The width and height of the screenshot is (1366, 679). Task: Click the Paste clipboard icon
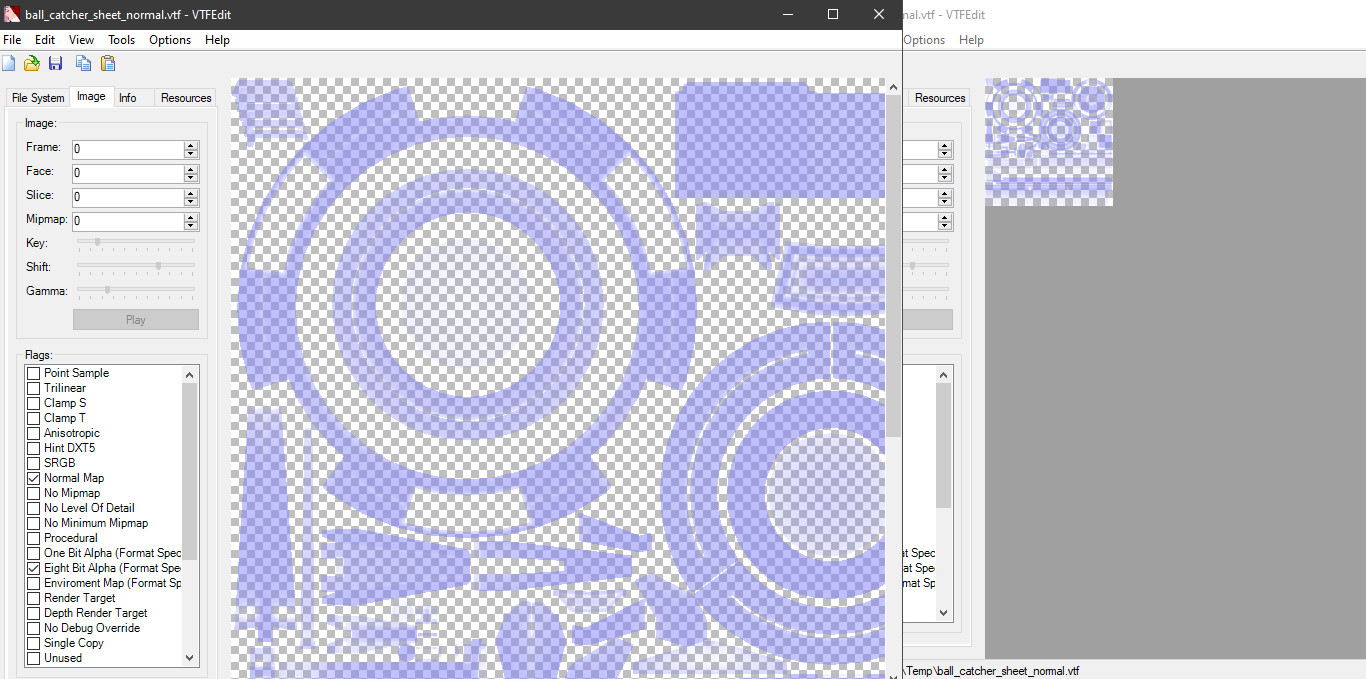(108, 64)
